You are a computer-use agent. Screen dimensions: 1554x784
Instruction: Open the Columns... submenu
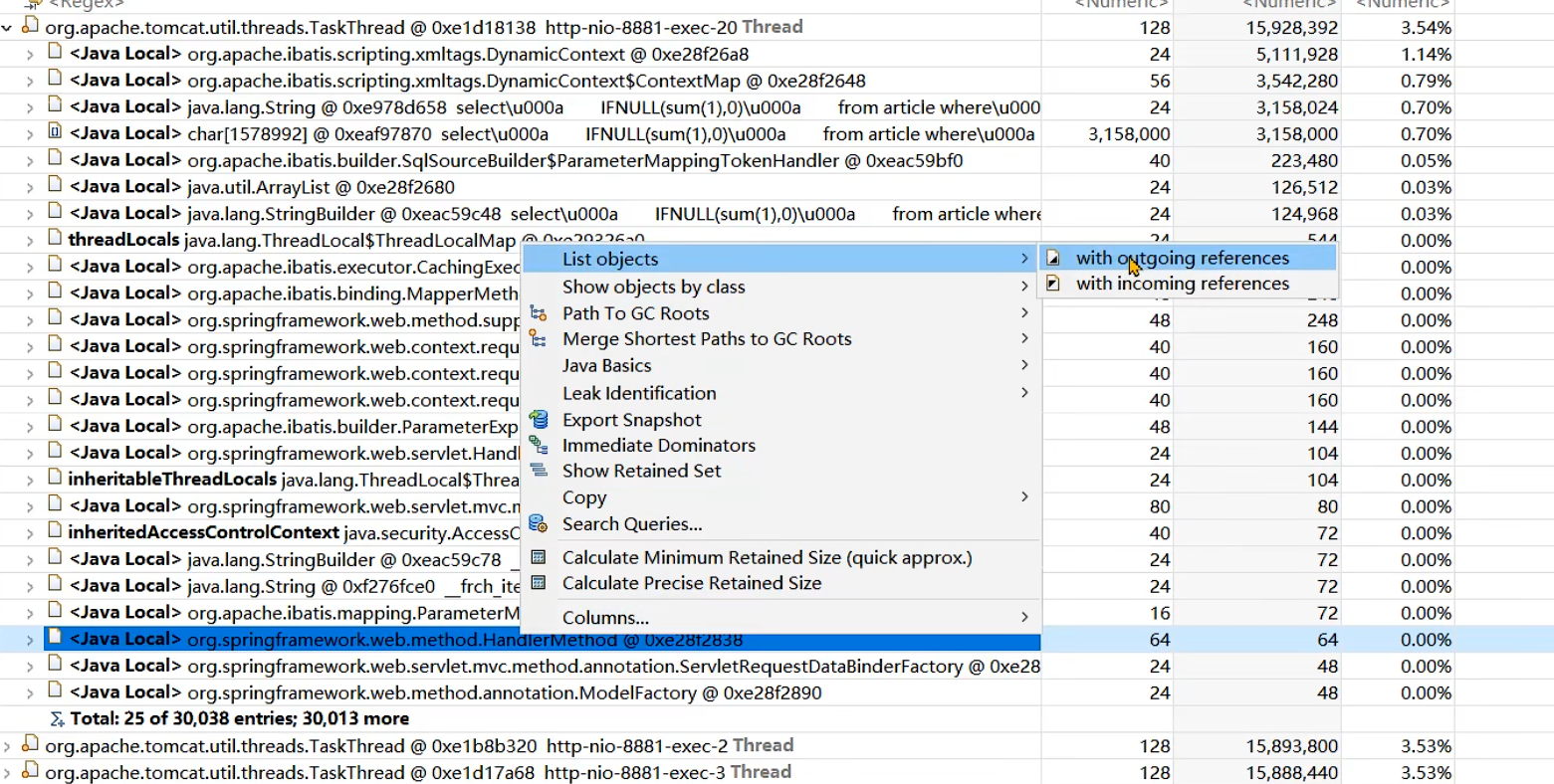coord(781,617)
